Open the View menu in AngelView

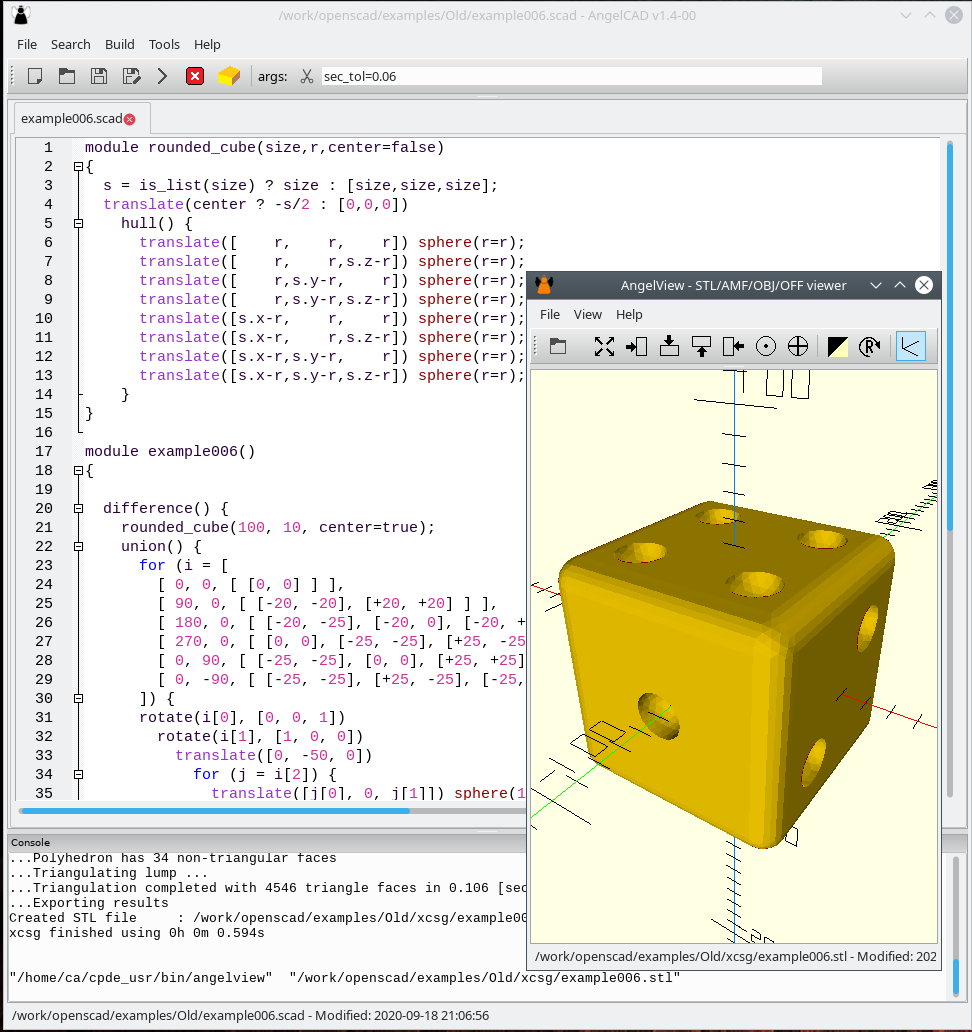[x=587, y=314]
